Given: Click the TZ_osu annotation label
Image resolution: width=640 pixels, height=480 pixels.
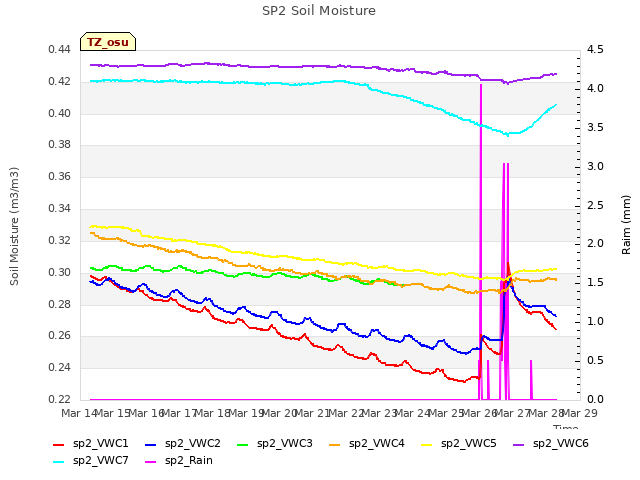Looking at the screenshot, I should 108,42.
